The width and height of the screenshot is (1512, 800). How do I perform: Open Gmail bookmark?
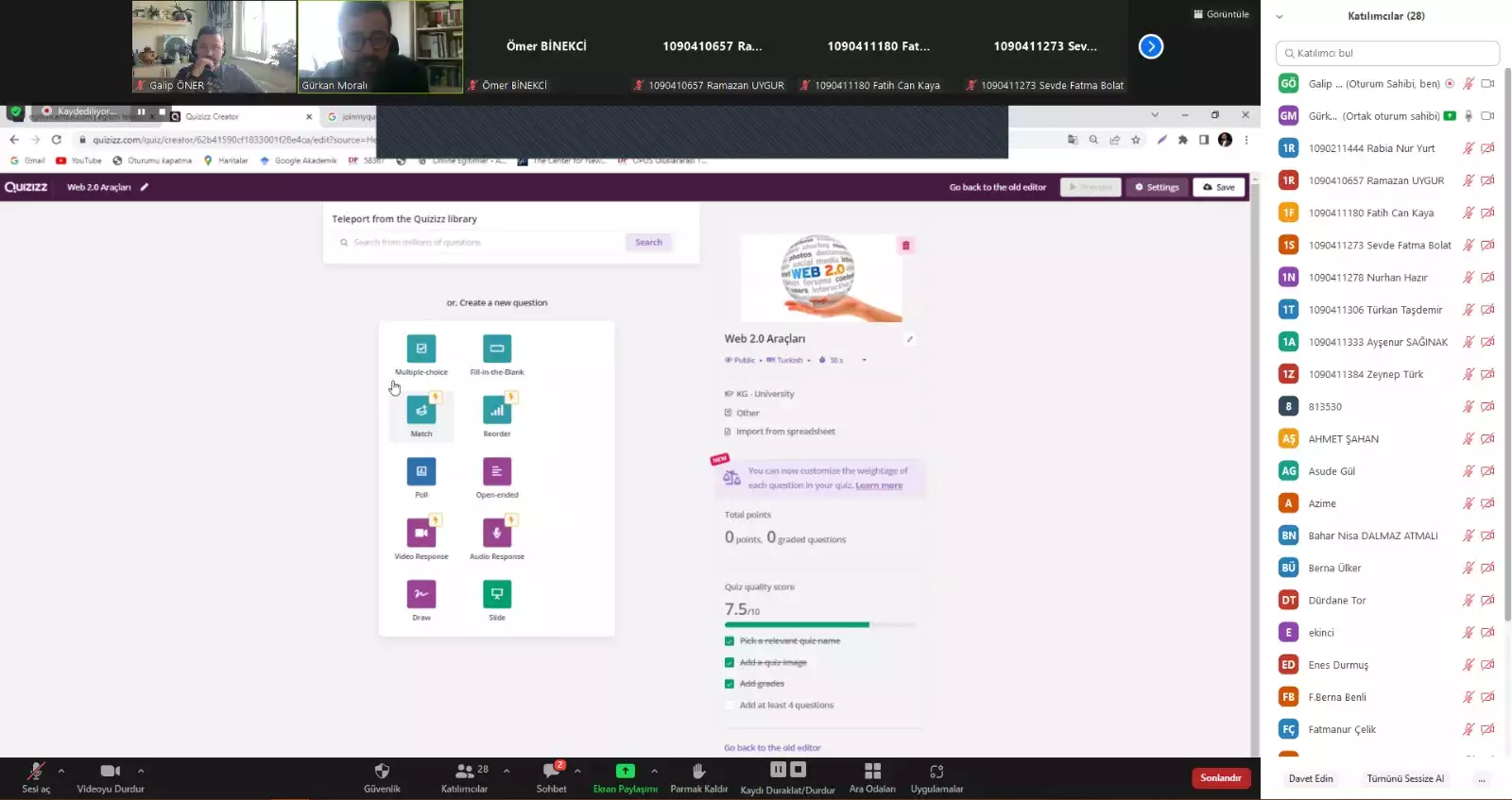(27, 161)
